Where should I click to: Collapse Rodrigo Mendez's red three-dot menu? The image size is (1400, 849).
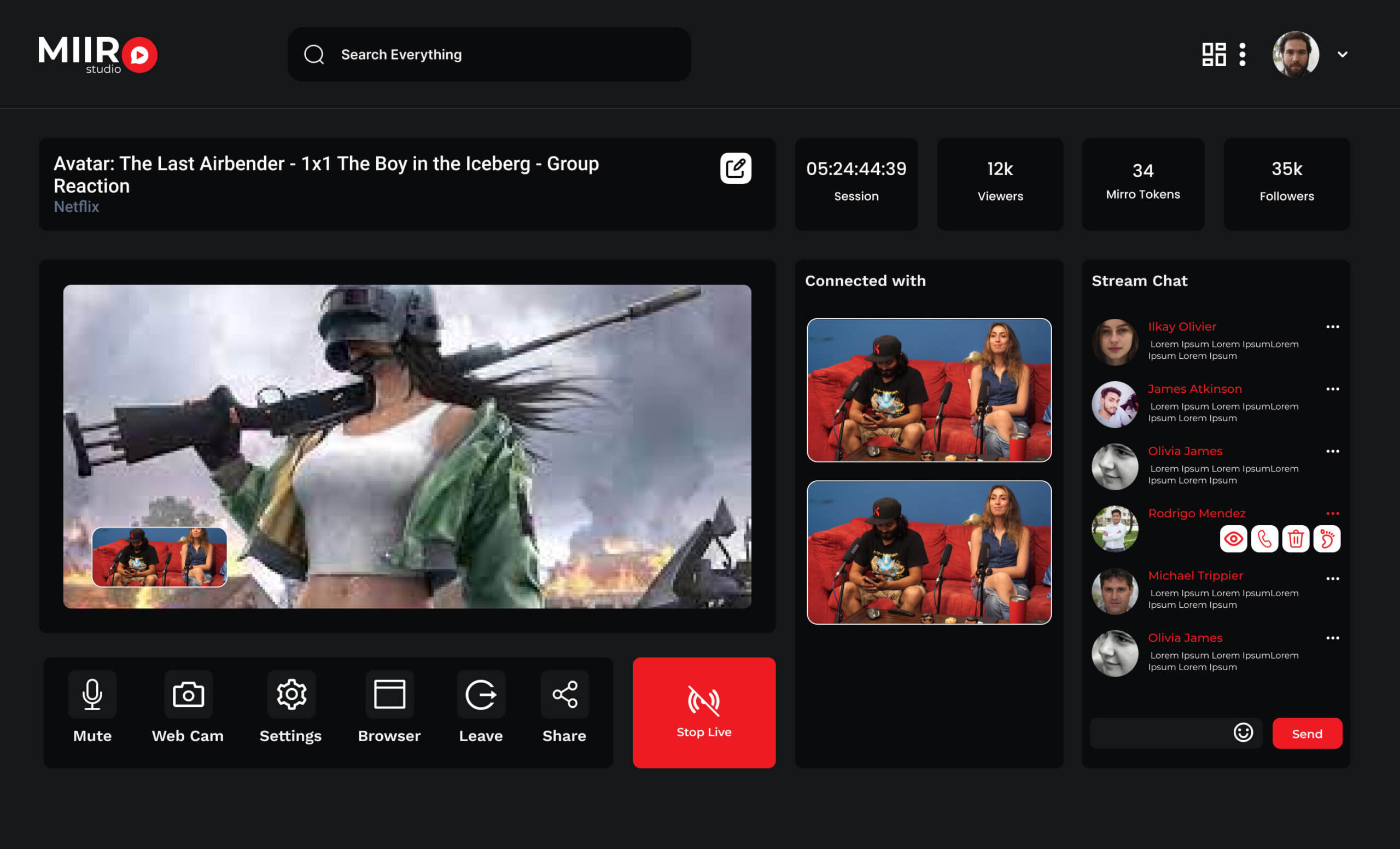pyautogui.click(x=1332, y=514)
